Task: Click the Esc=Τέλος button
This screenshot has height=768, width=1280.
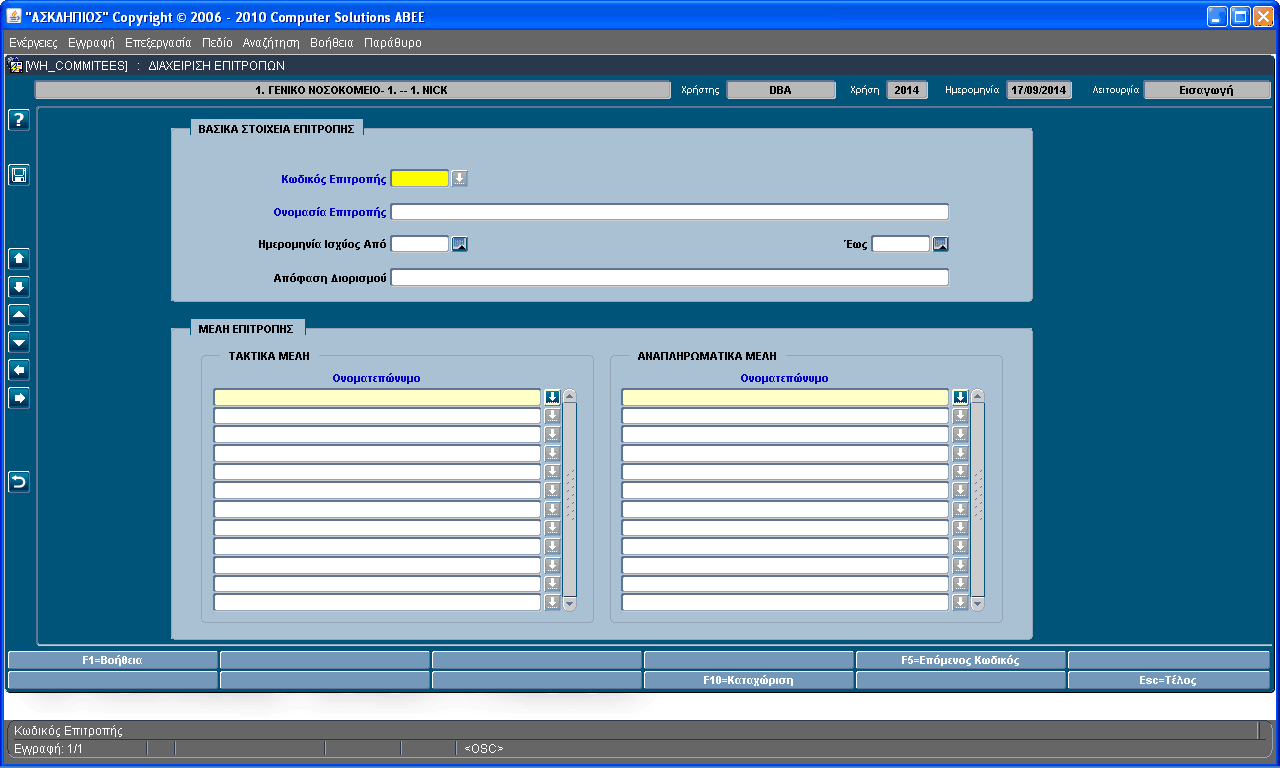Action: click(1169, 680)
